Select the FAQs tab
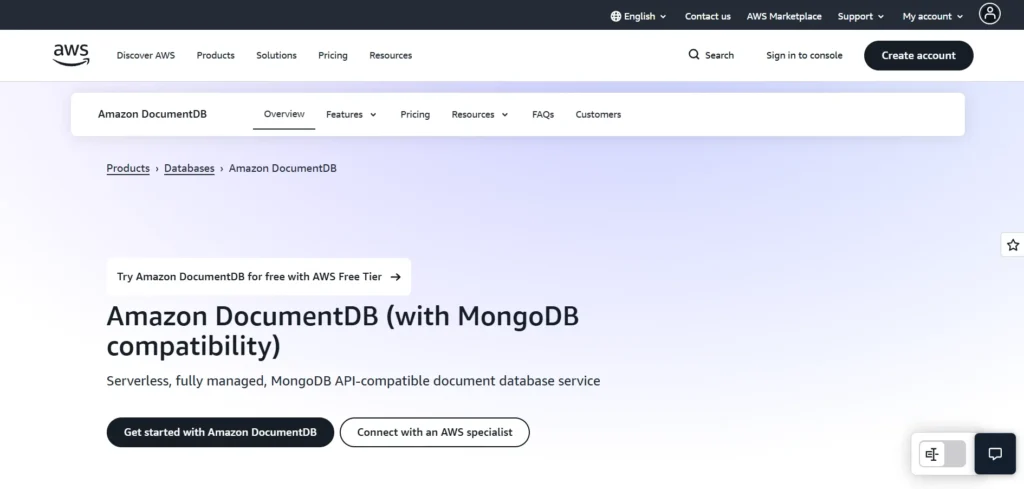 pyautogui.click(x=543, y=114)
